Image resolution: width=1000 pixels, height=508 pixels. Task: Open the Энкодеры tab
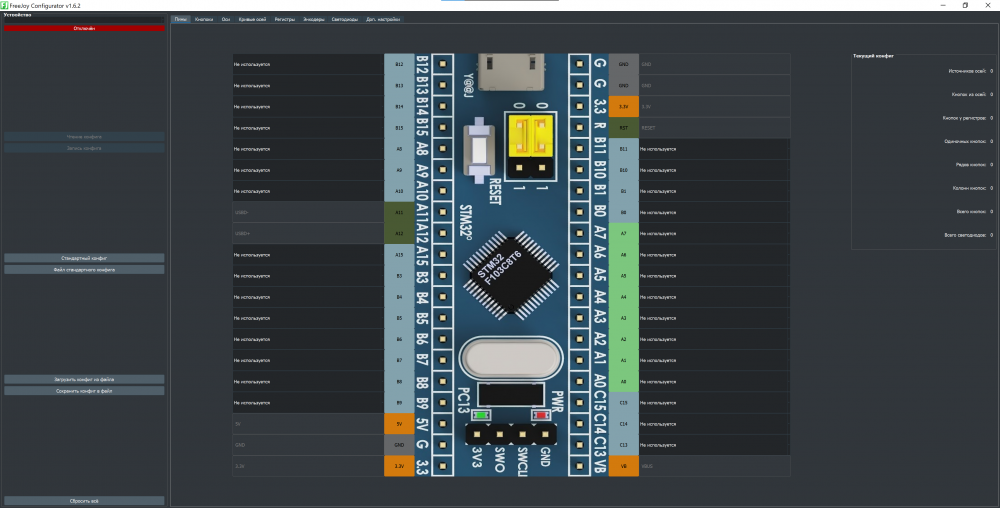(313, 19)
